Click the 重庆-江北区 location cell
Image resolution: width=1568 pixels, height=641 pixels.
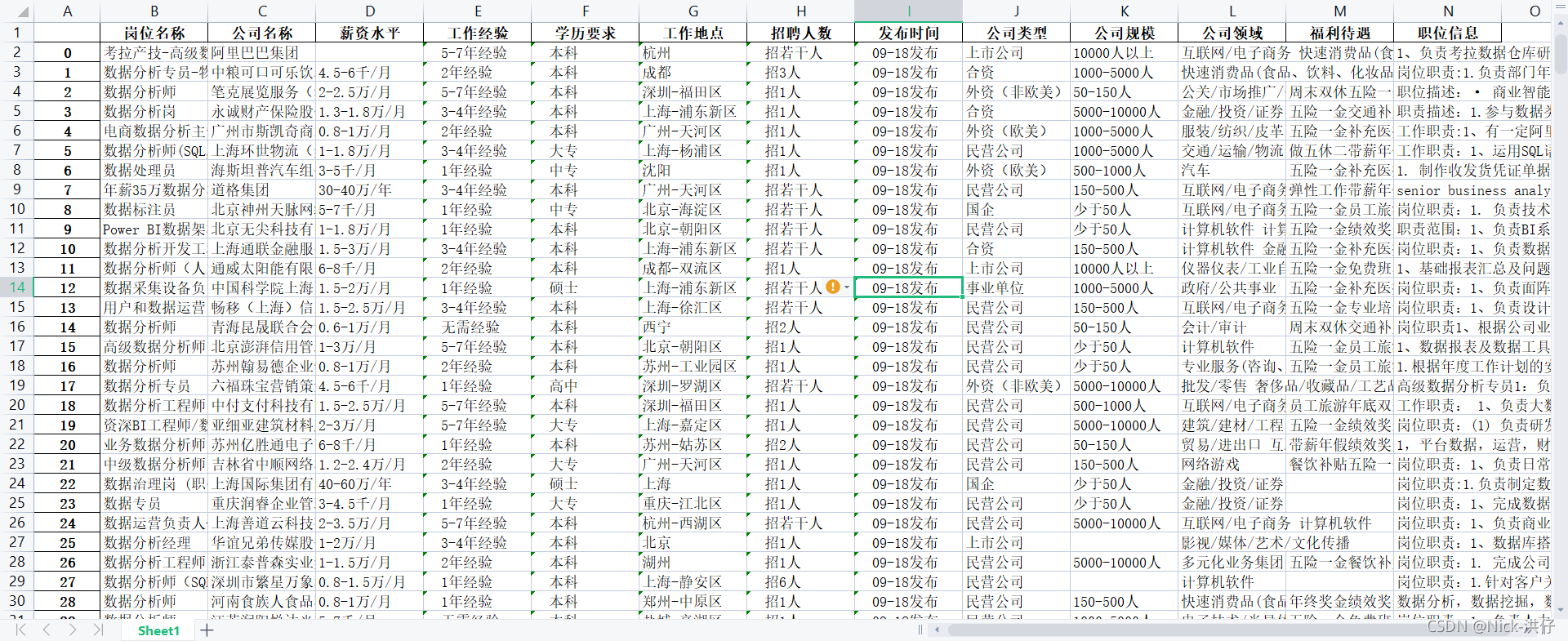693,503
